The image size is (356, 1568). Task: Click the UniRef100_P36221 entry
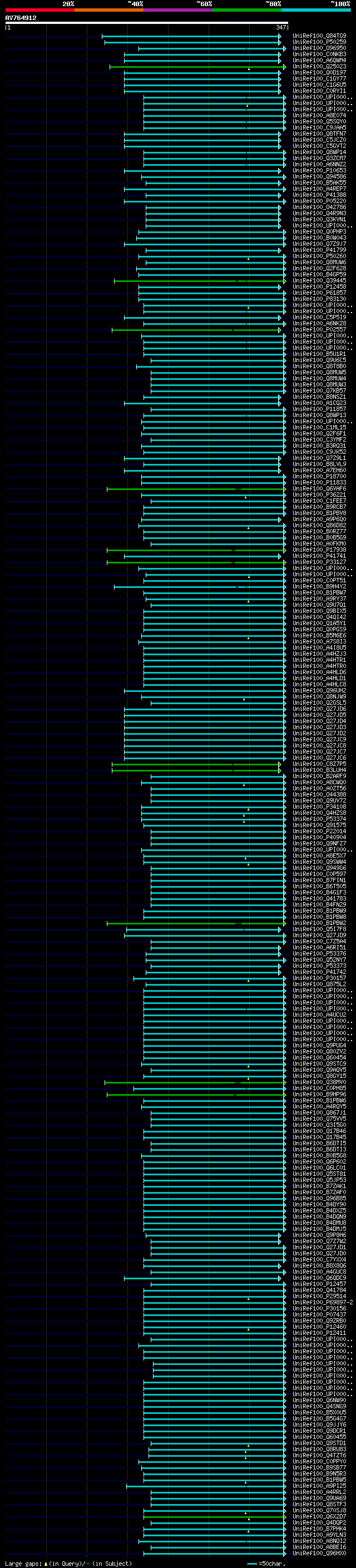point(319,495)
